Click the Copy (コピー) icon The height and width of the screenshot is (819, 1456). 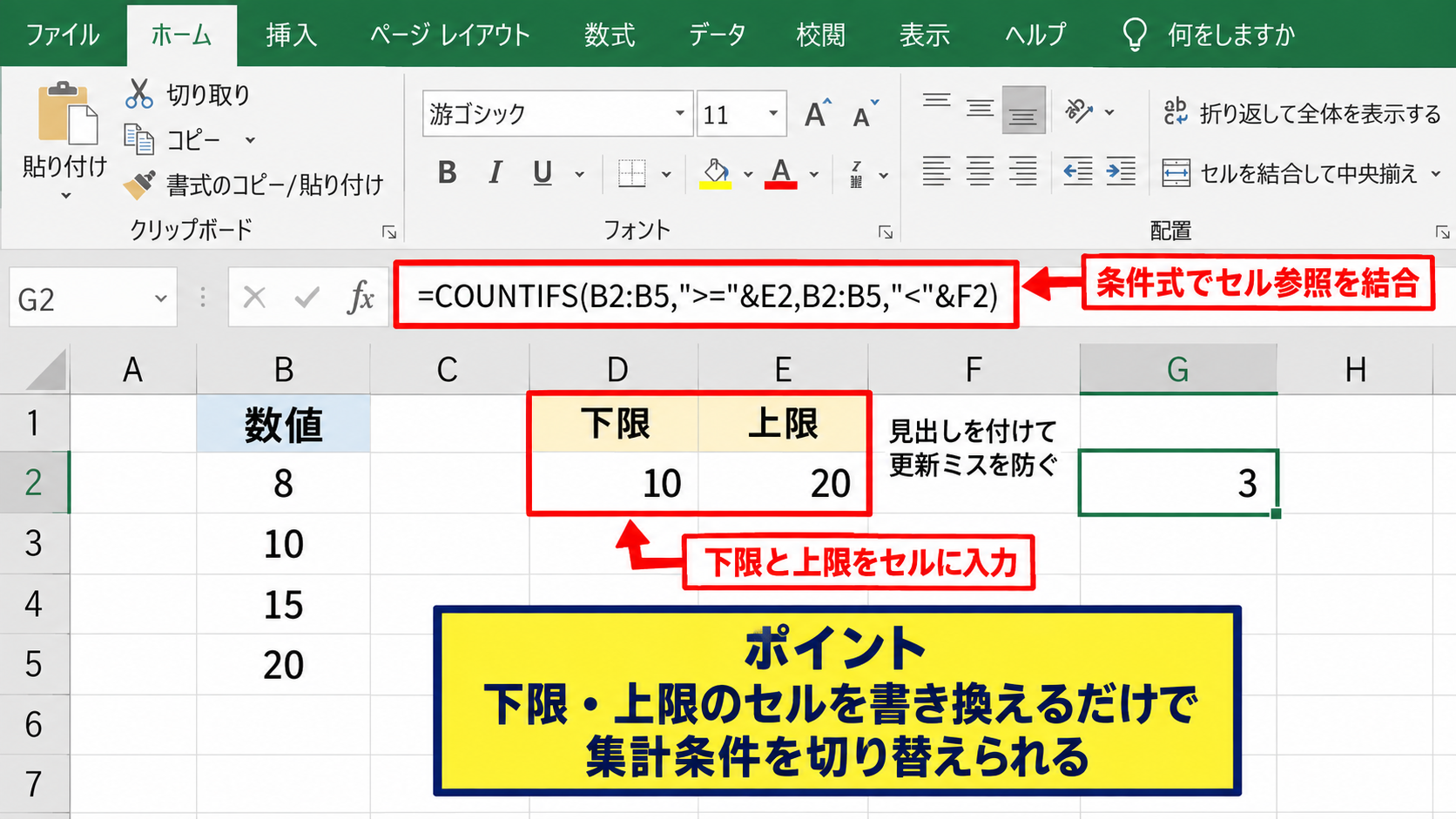(x=138, y=138)
